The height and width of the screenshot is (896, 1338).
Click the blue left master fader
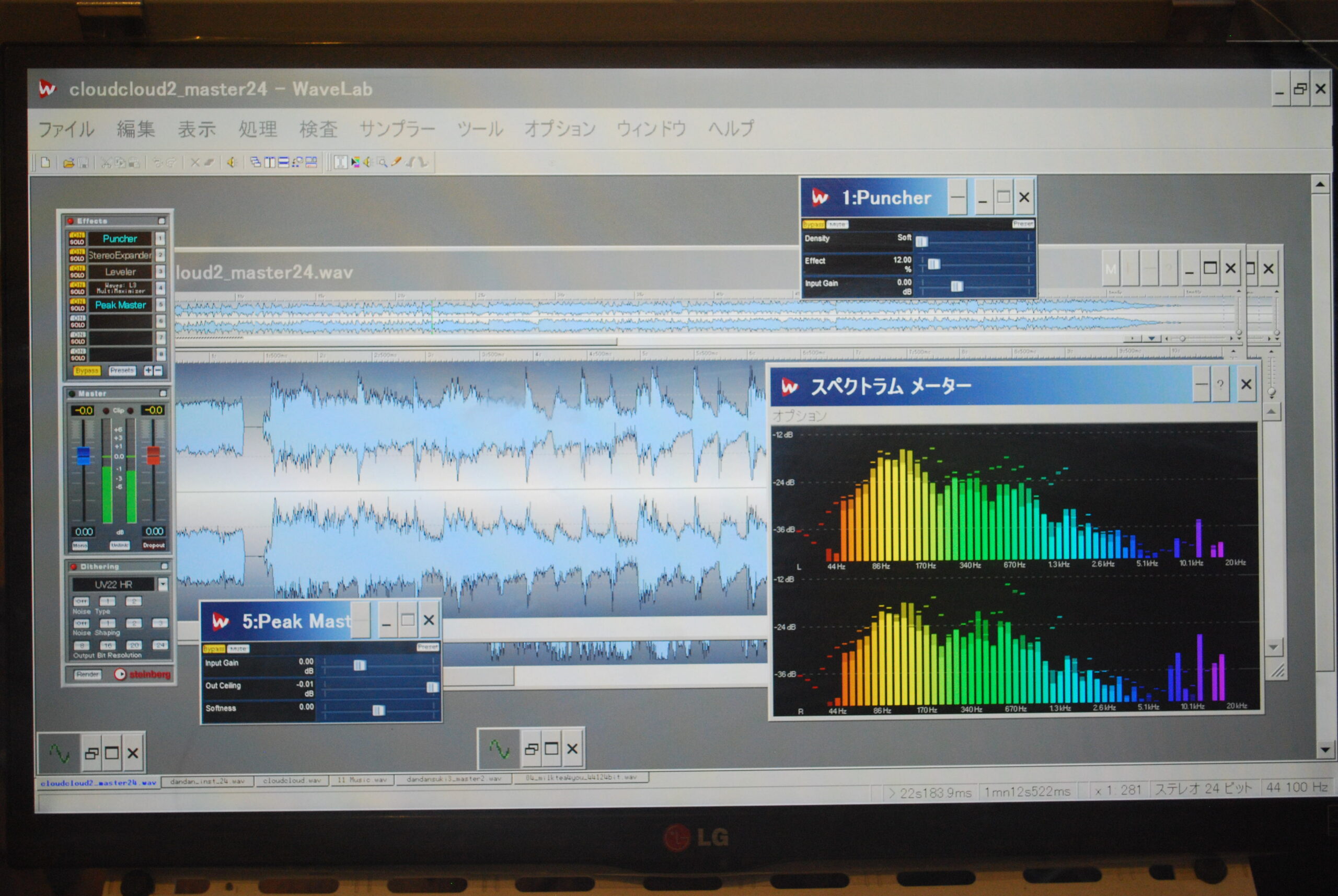coord(84,455)
